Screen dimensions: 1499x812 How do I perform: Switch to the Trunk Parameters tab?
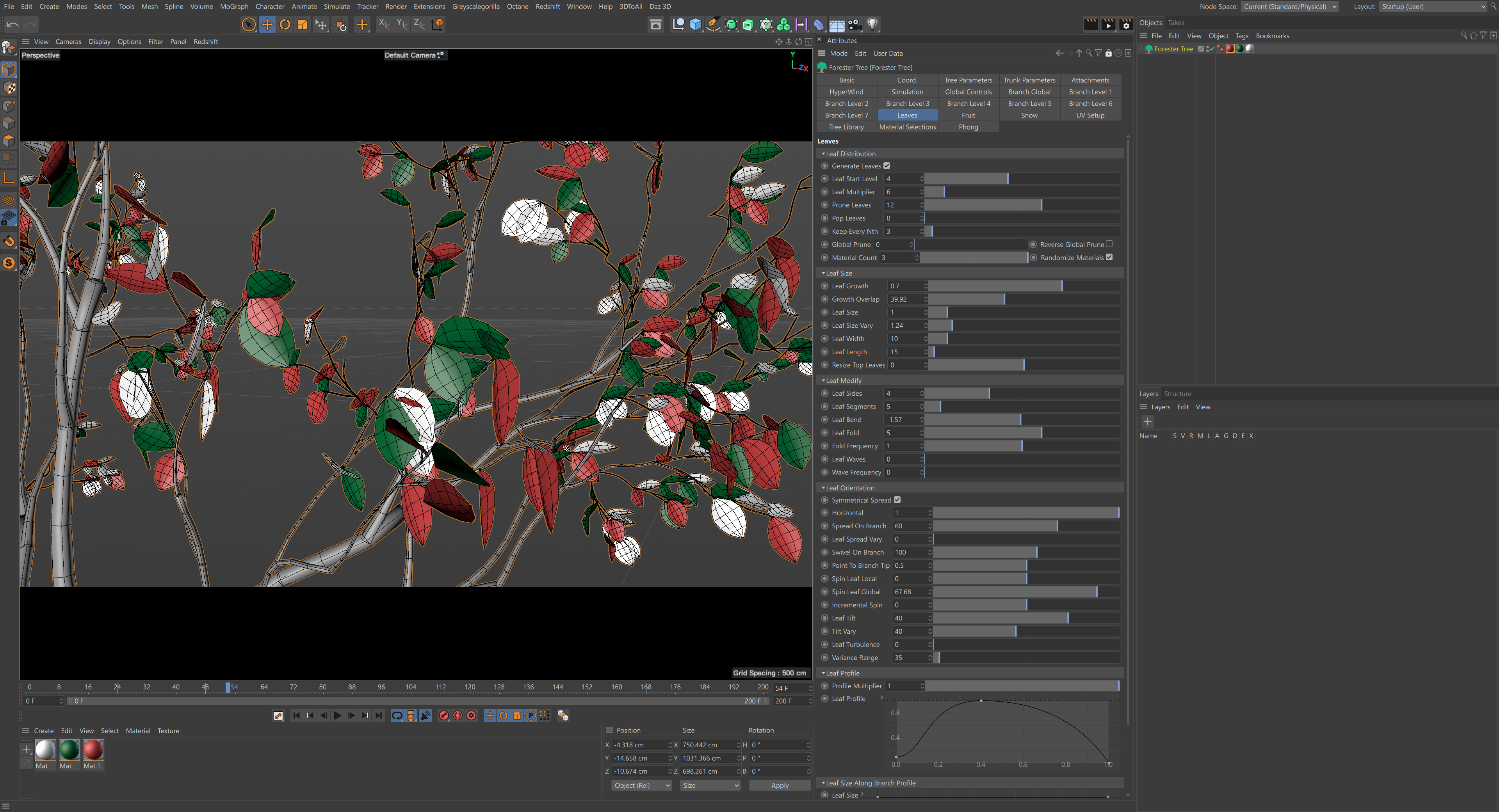(1029, 80)
